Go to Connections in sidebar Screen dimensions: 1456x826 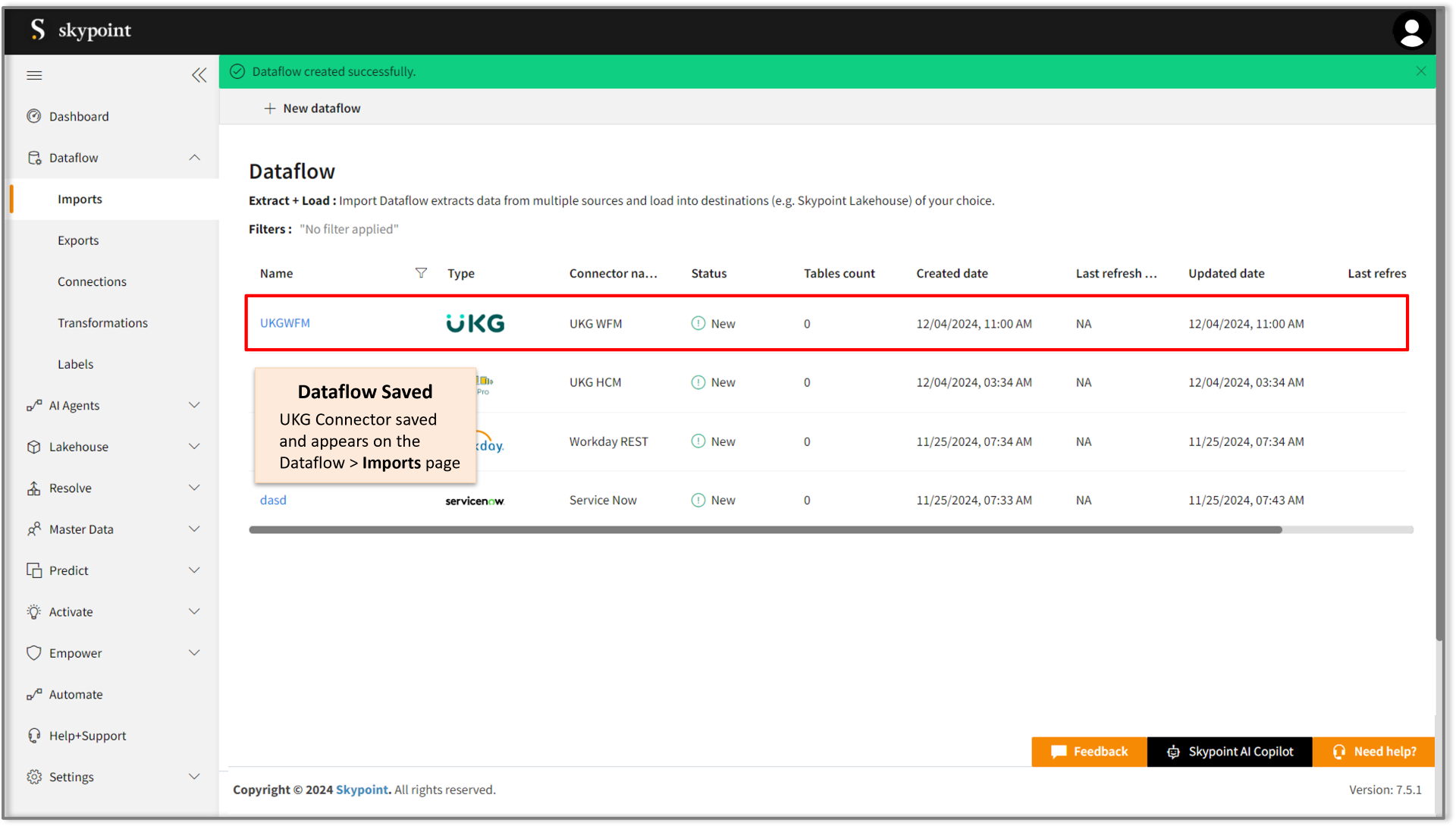(x=92, y=281)
